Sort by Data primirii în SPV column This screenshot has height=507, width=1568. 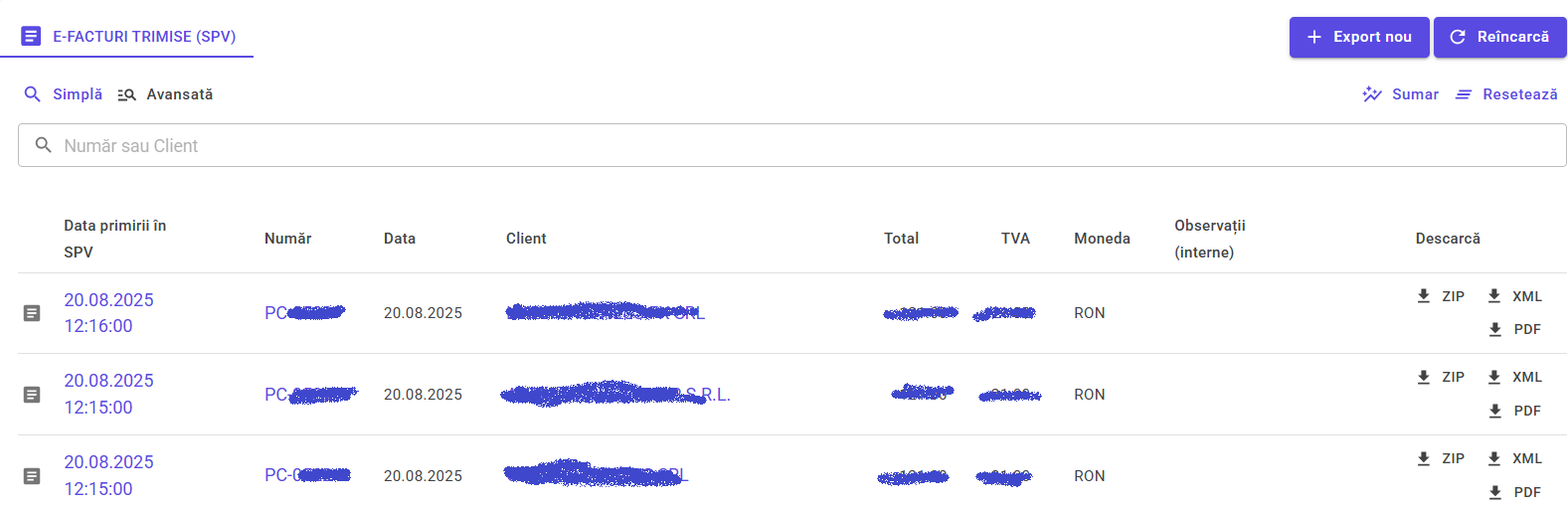point(114,239)
